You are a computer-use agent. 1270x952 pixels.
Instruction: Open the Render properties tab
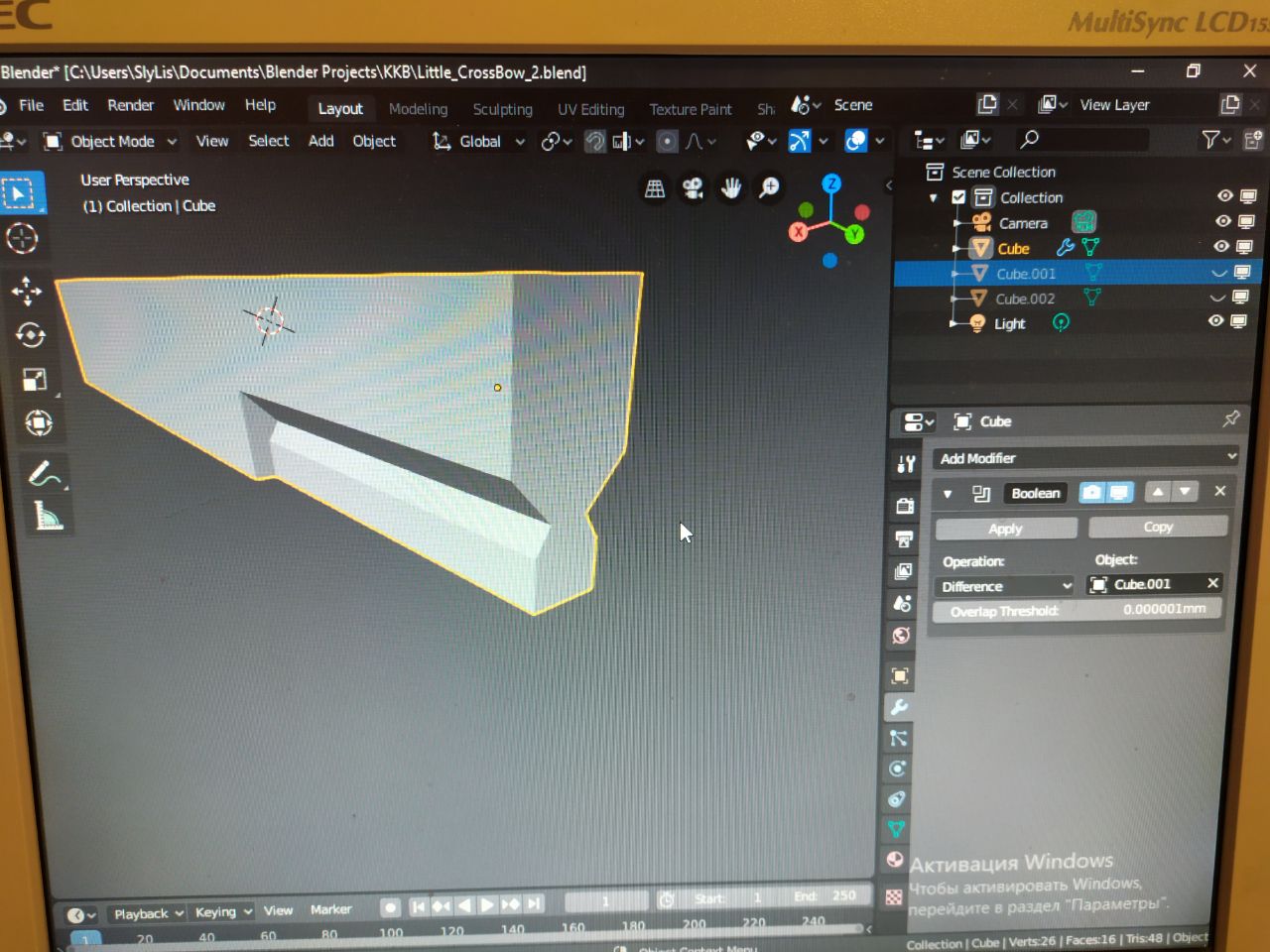coord(905,506)
